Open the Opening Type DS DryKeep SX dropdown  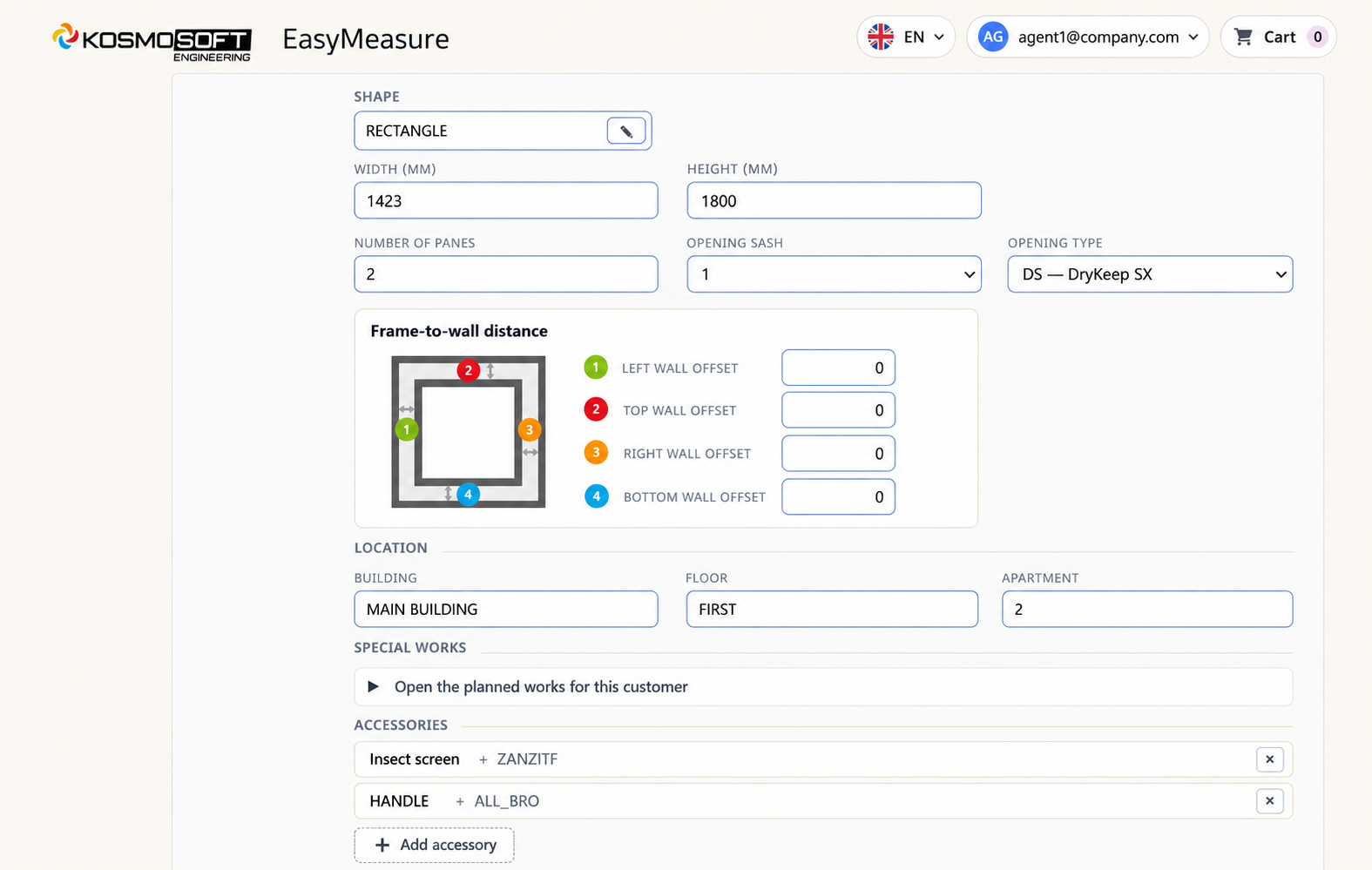click(x=1151, y=274)
